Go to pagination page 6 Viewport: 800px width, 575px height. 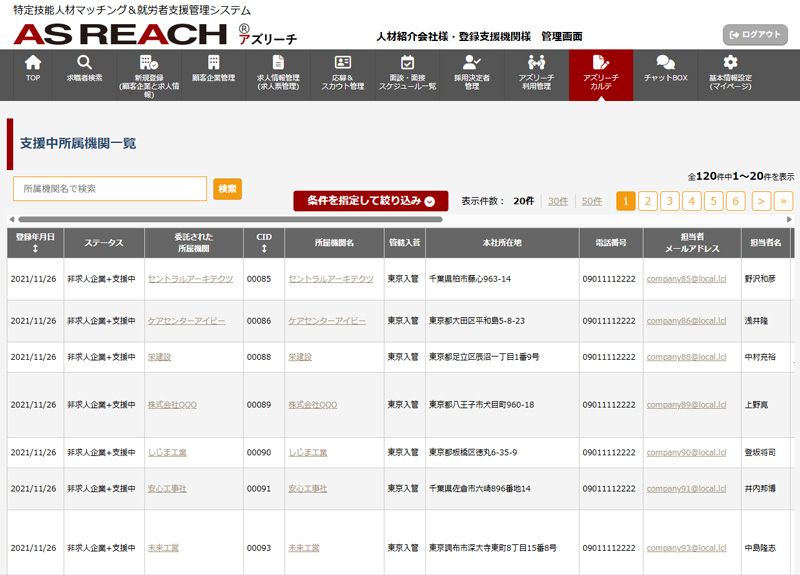click(x=735, y=201)
